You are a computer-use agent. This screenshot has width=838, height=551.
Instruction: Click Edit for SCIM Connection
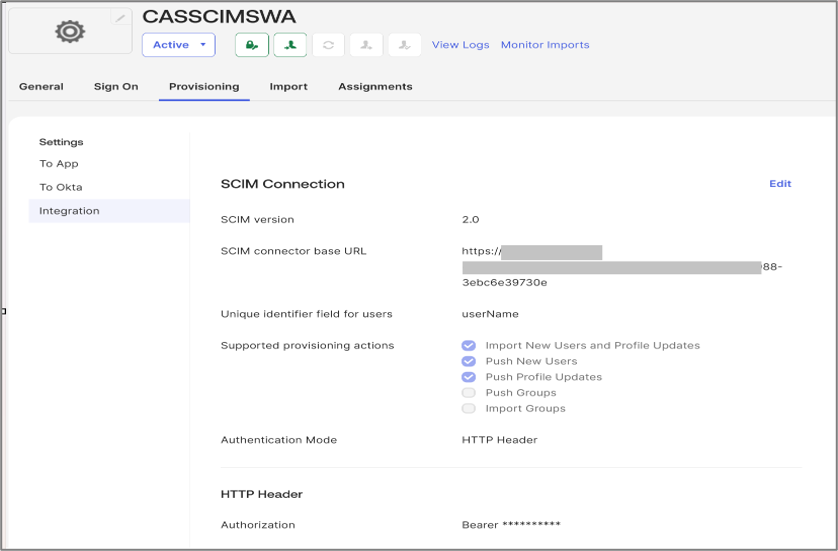pyautogui.click(x=780, y=183)
